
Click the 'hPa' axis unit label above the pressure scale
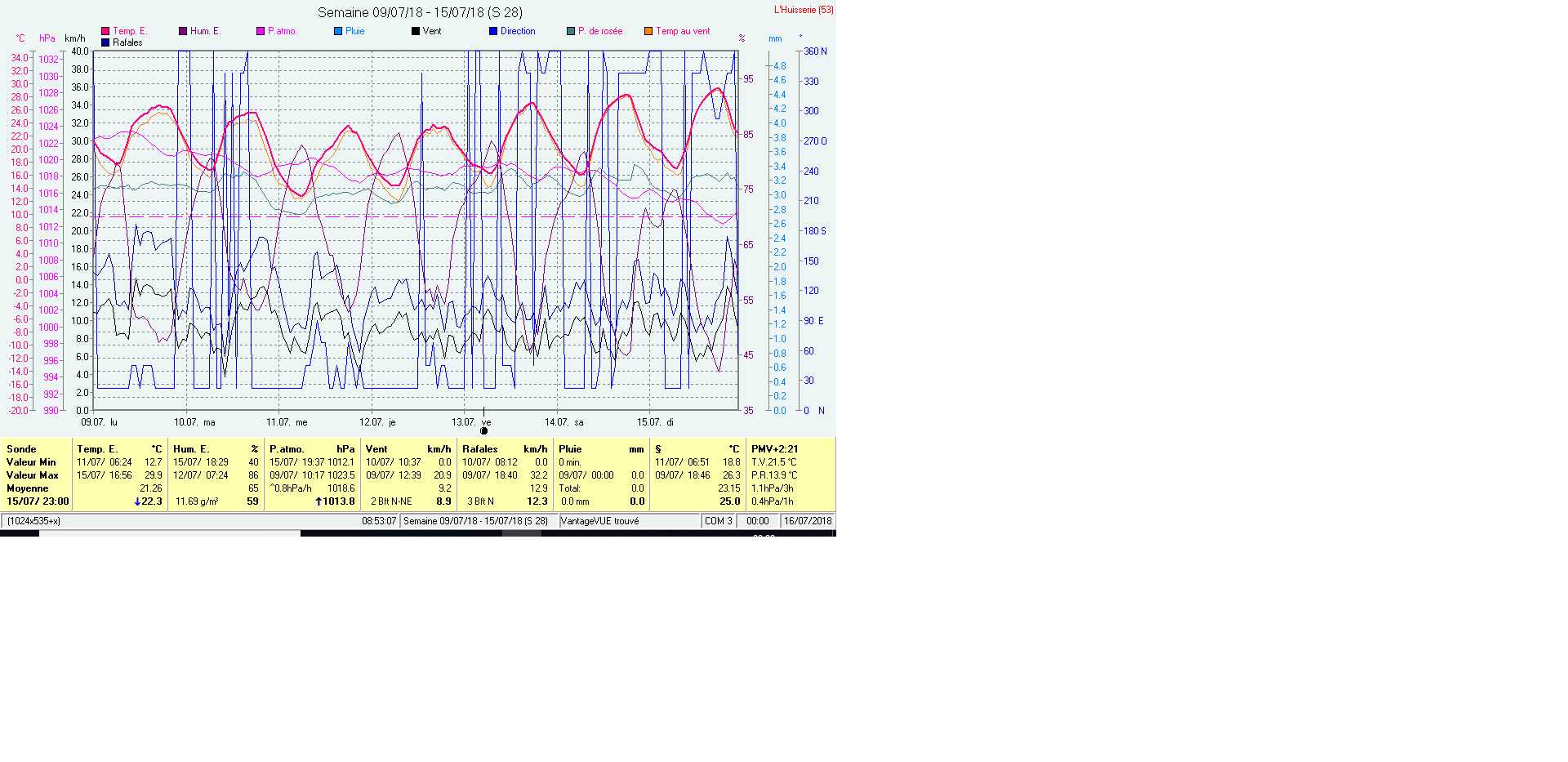click(47, 38)
